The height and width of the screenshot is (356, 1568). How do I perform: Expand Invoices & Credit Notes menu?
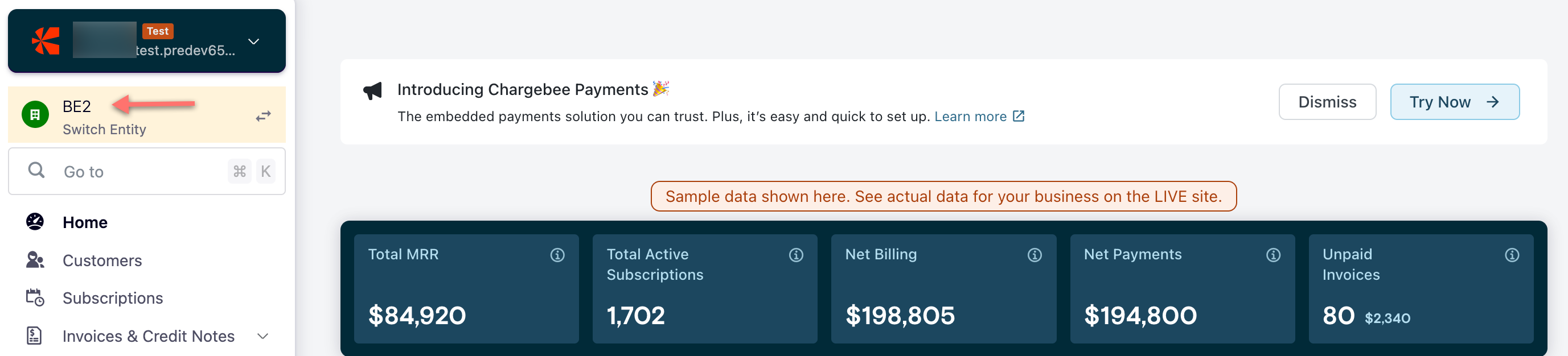(x=263, y=336)
